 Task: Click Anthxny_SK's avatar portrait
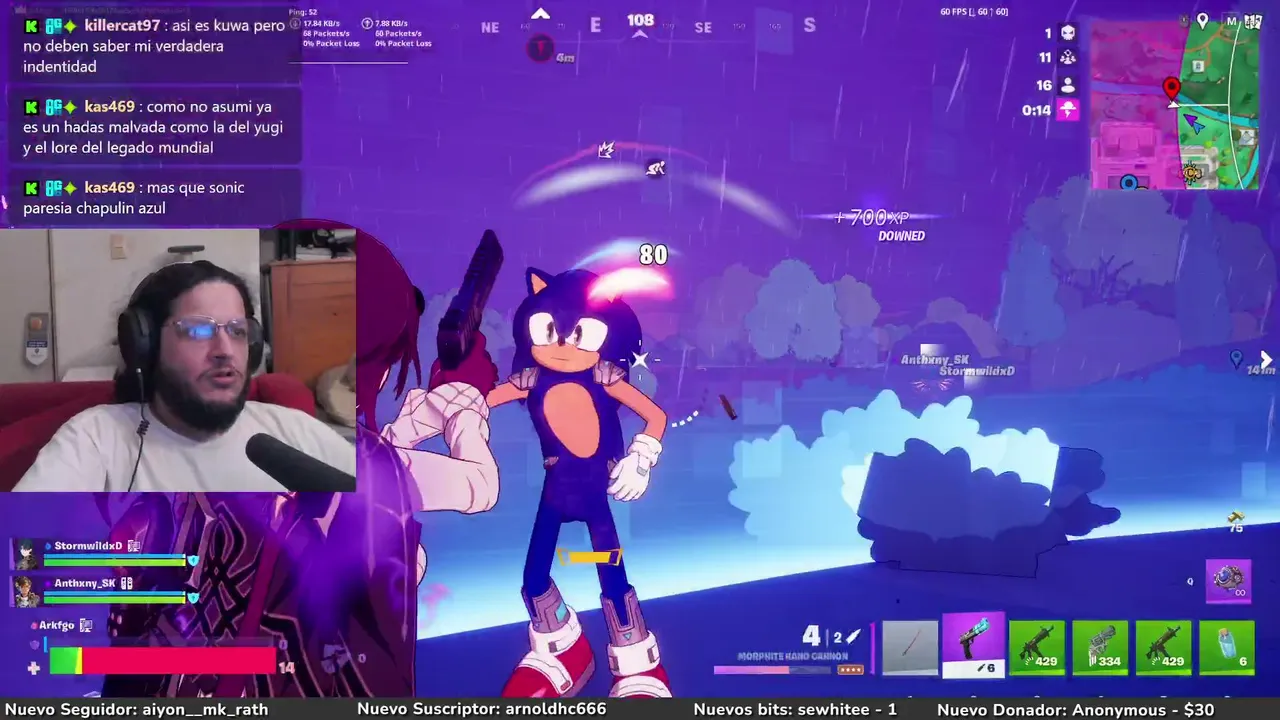25,591
